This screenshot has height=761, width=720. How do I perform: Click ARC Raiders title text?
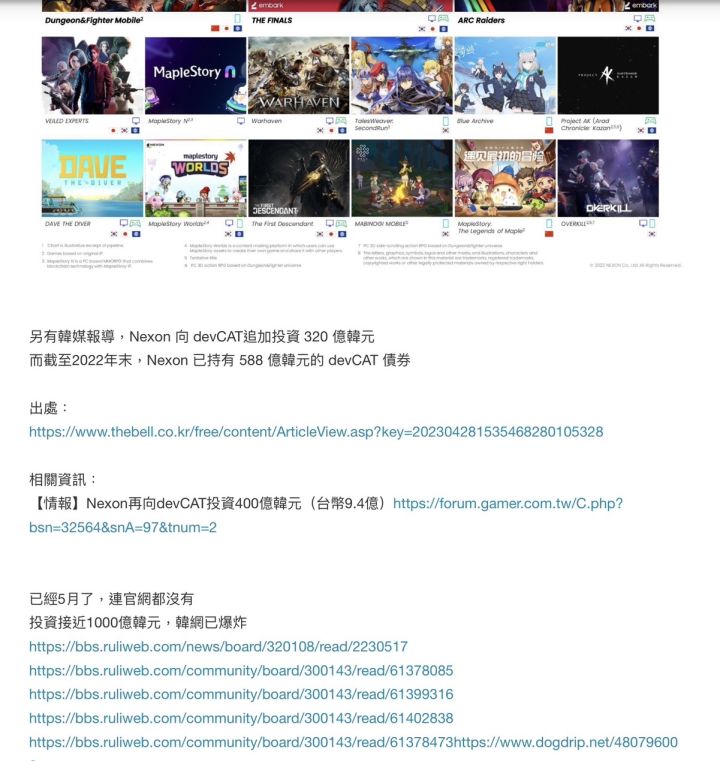[x=481, y=20]
